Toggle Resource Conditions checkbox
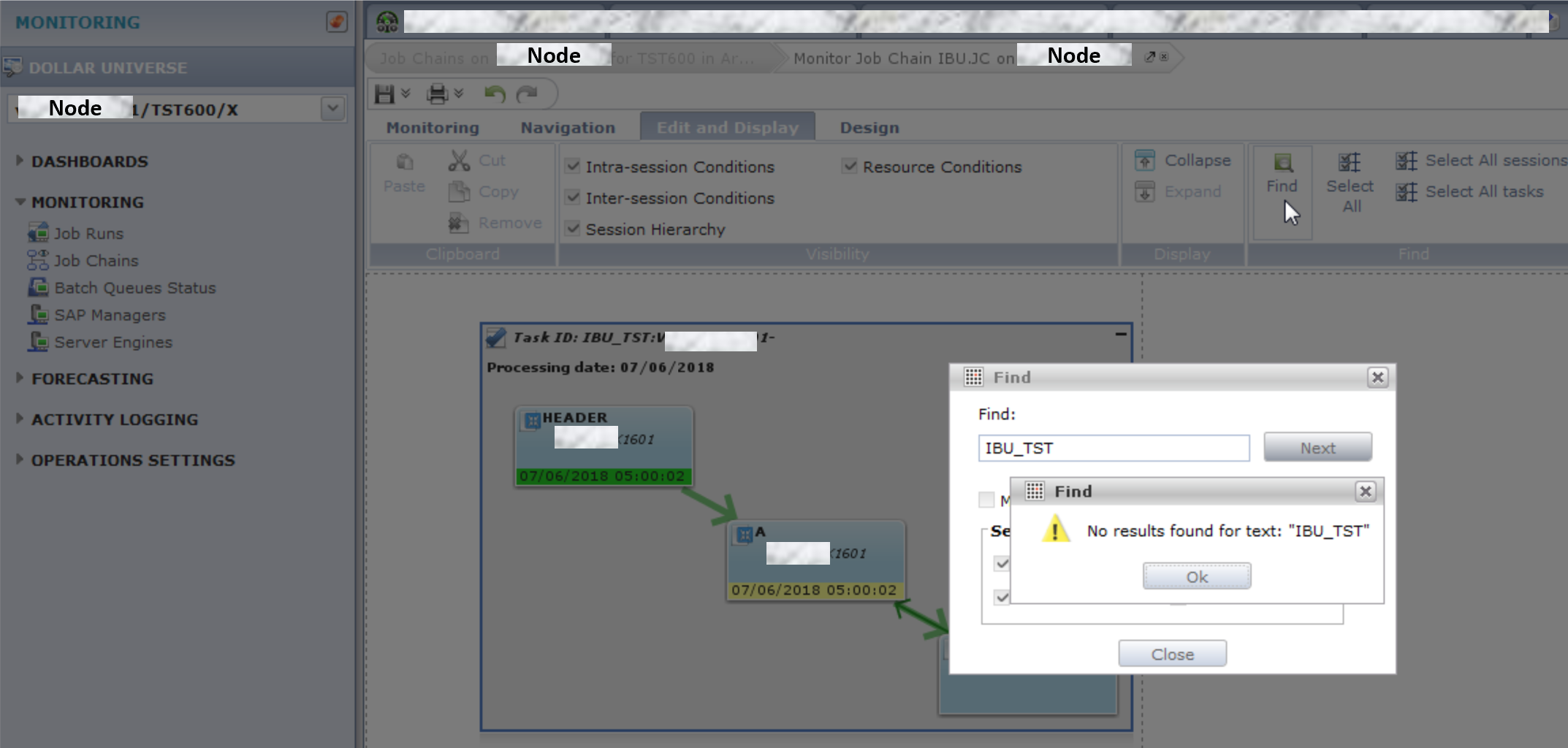 [x=850, y=167]
